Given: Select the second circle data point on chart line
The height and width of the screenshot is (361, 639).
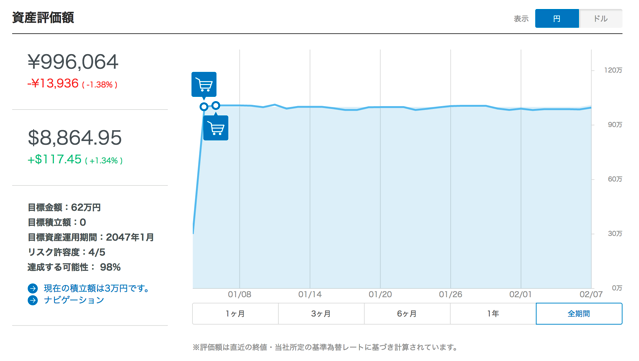Looking at the screenshot, I should pyautogui.click(x=216, y=106).
